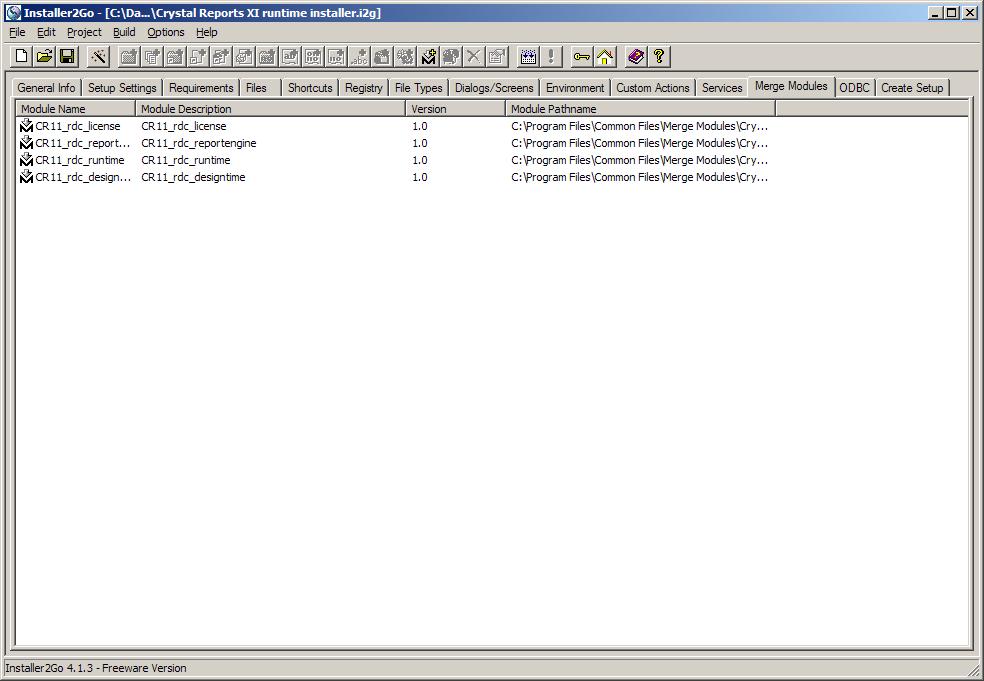The image size is (984, 681).
Task: Switch to the Shortcuts tab
Action: pyautogui.click(x=310, y=88)
